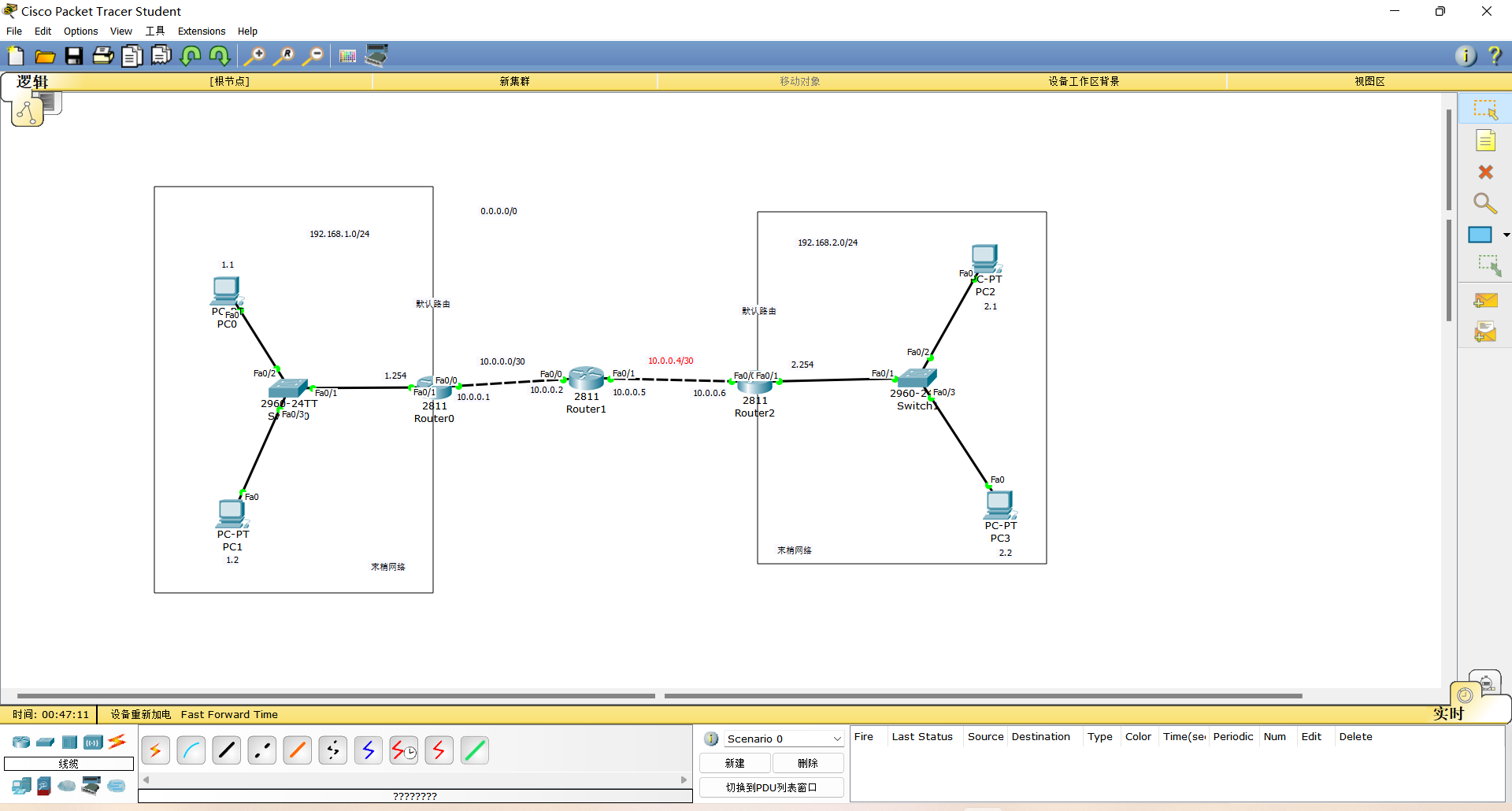The height and width of the screenshot is (811, 1512).
Task: Switch to 实时 realtime mode tab
Action: click(1447, 713)
